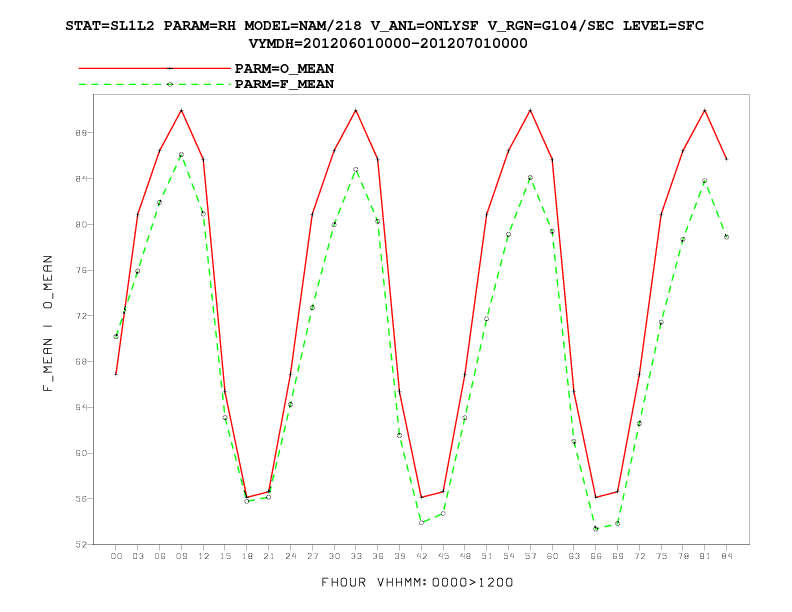Click the x-axis tick label 51
792x612 pixels.
pyautogui.click(x=487, y=556)
